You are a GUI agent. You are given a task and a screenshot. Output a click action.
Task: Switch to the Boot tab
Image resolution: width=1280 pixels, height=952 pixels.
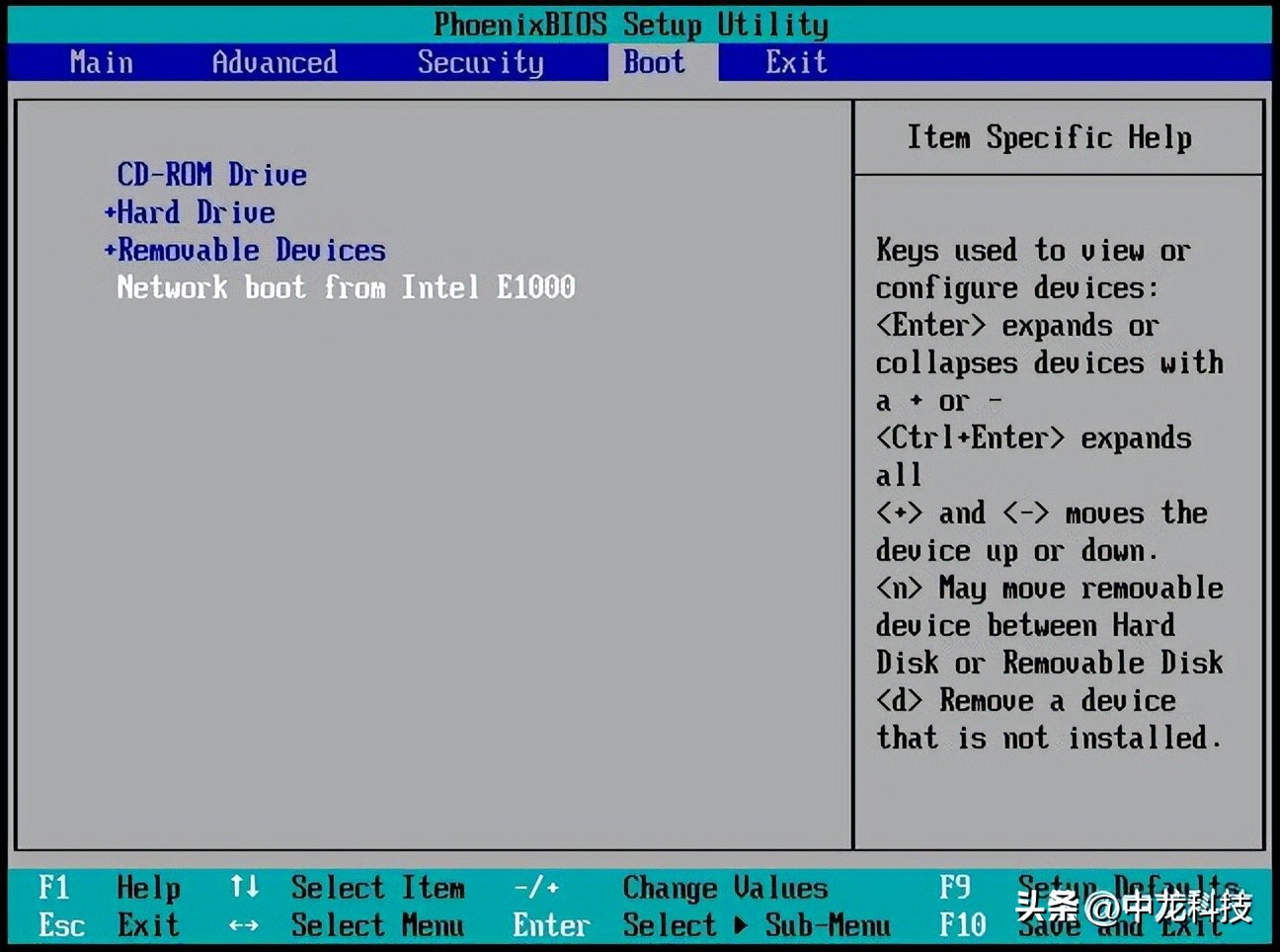(653, 62)
